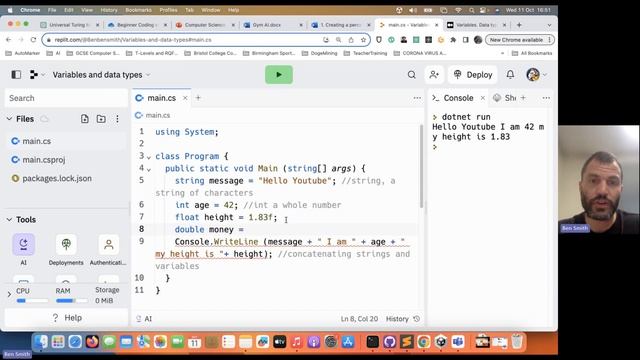Screen dimensions: 640x360
Task: Click the AI button in the status bar
Action: [x=144, y=319]
